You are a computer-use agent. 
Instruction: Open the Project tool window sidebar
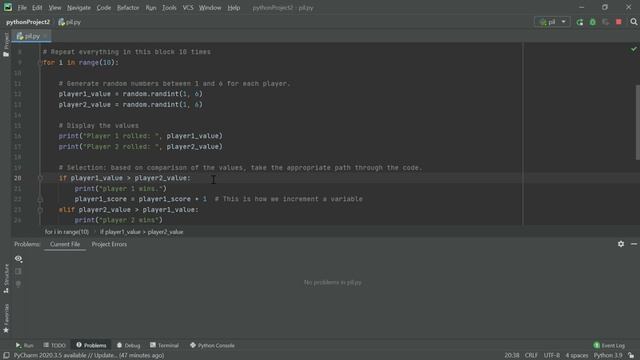click(6, 44)
